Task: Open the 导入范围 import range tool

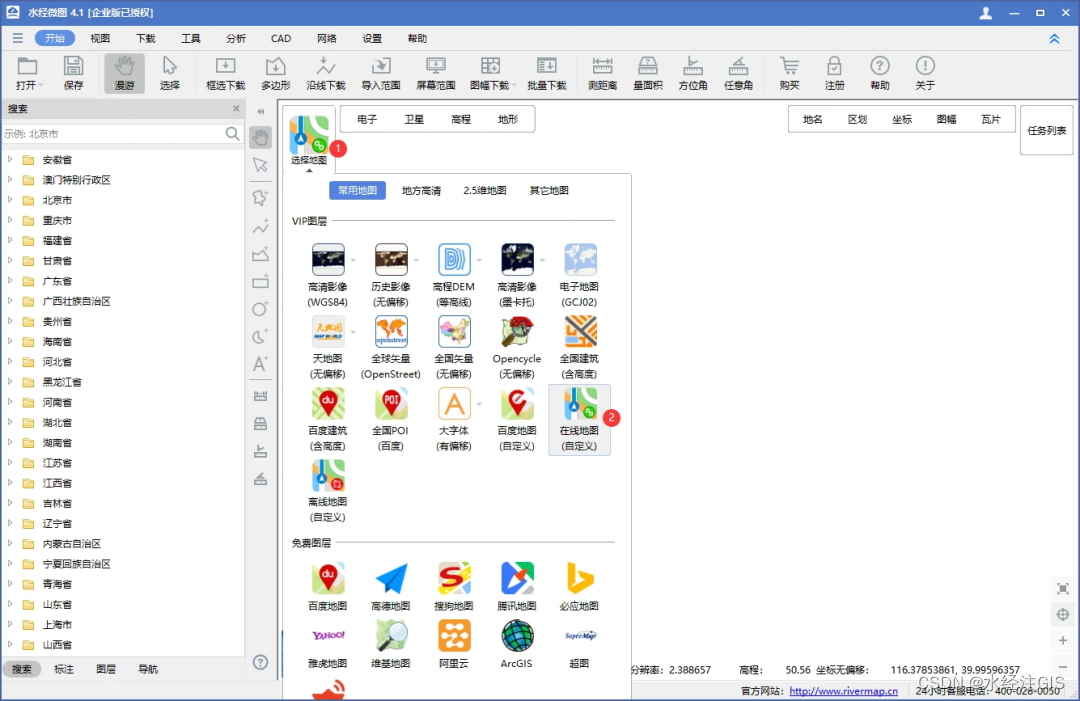Action: (381, 73)
